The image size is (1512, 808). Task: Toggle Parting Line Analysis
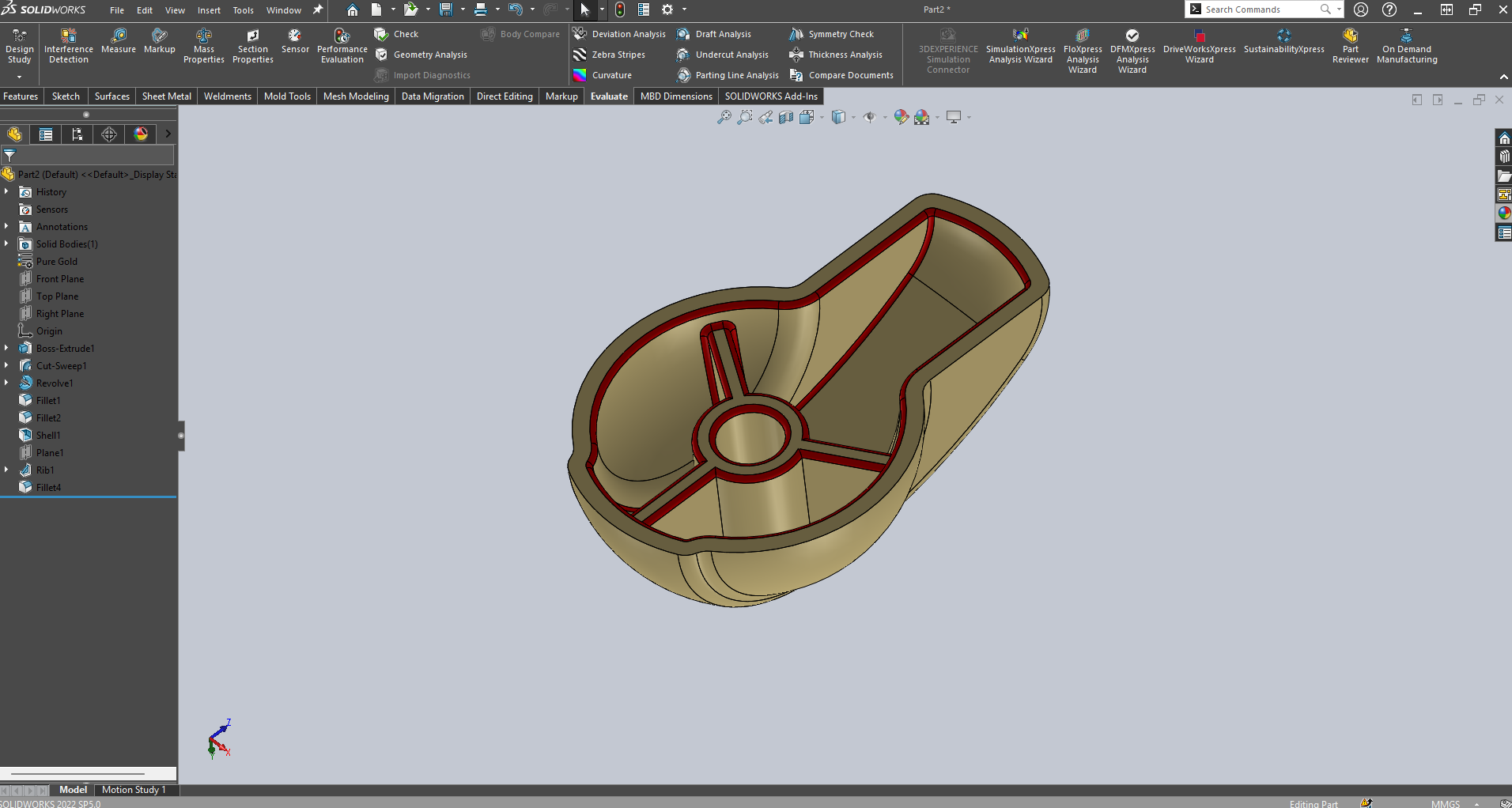728,75
